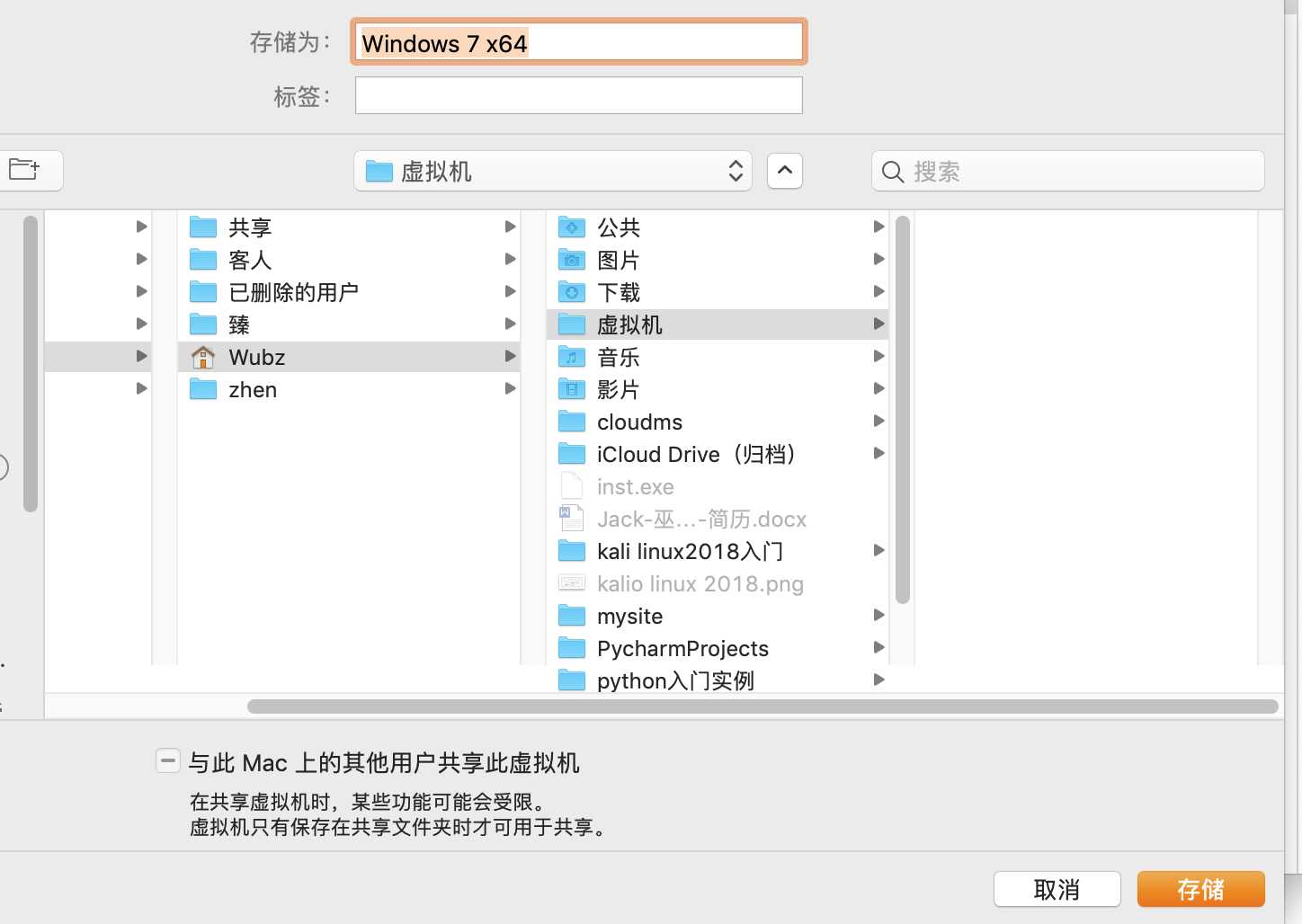Viewport: 1302px width, 924px height.
Task: Select the python入门实例 name
Action: [675, 680]
